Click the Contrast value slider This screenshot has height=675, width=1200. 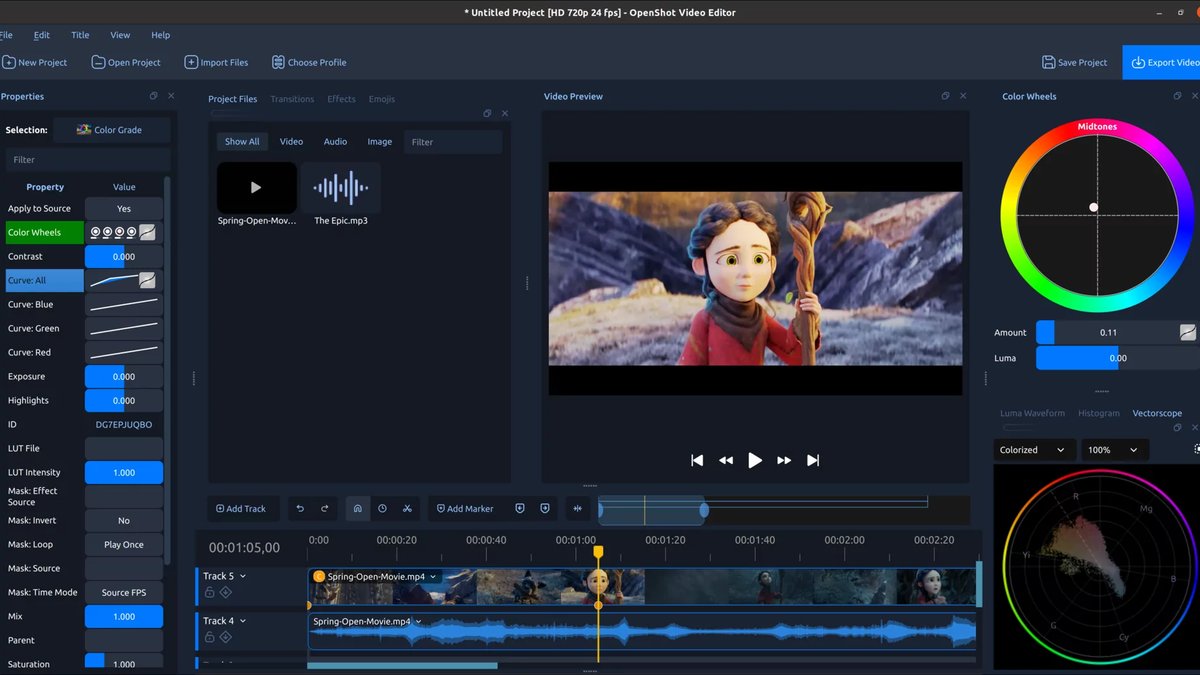click(x=124, y=257)
